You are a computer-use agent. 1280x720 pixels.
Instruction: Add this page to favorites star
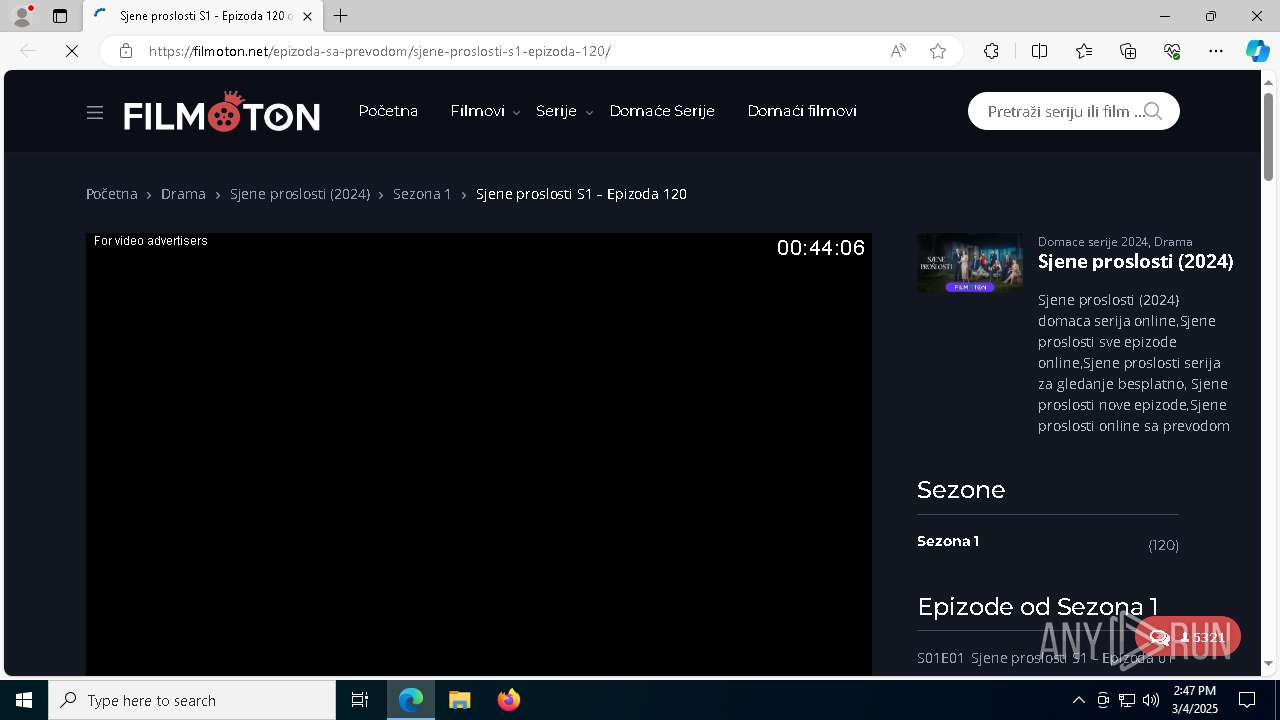click(938, 51)
